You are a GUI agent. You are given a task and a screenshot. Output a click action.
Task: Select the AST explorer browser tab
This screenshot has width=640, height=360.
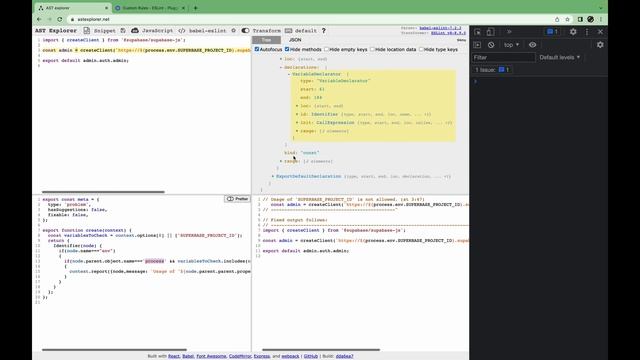[x=73, y=8]
